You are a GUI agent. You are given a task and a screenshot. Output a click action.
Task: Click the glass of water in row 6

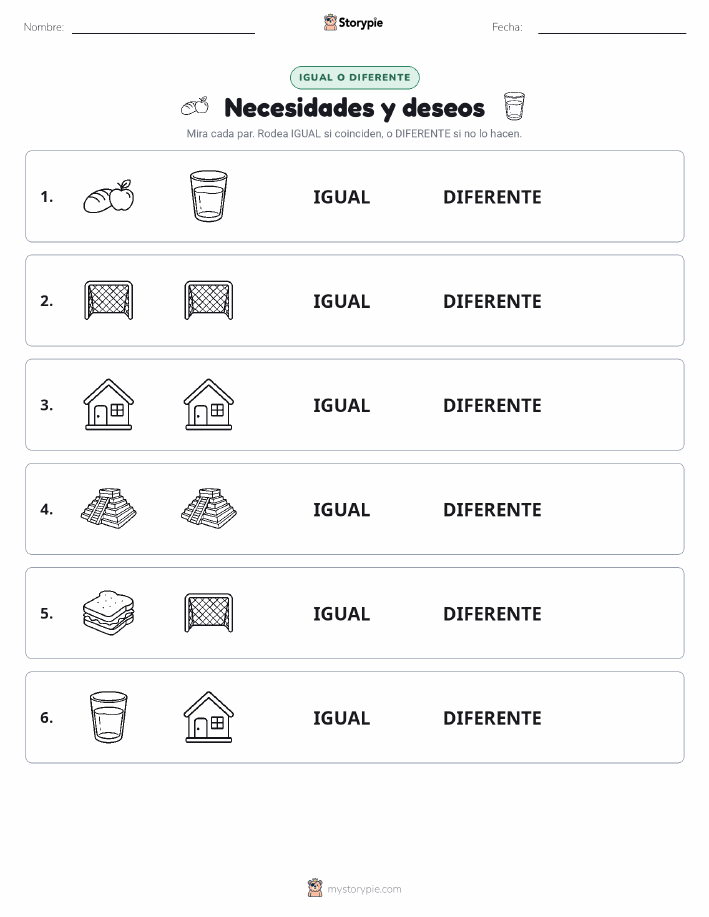click(x=109, y=717)
